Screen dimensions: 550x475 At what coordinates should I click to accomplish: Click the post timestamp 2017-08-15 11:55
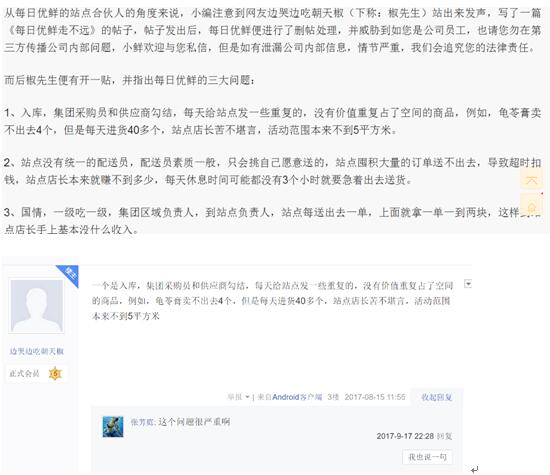pos(375,397)
